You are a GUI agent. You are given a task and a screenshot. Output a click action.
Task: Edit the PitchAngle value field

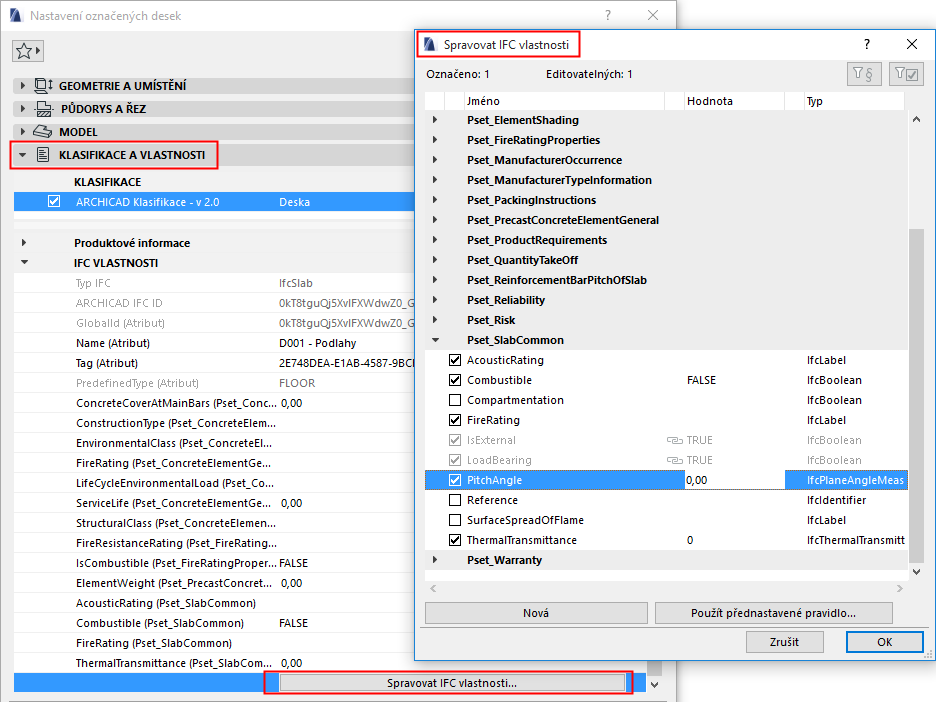[734, 480]
